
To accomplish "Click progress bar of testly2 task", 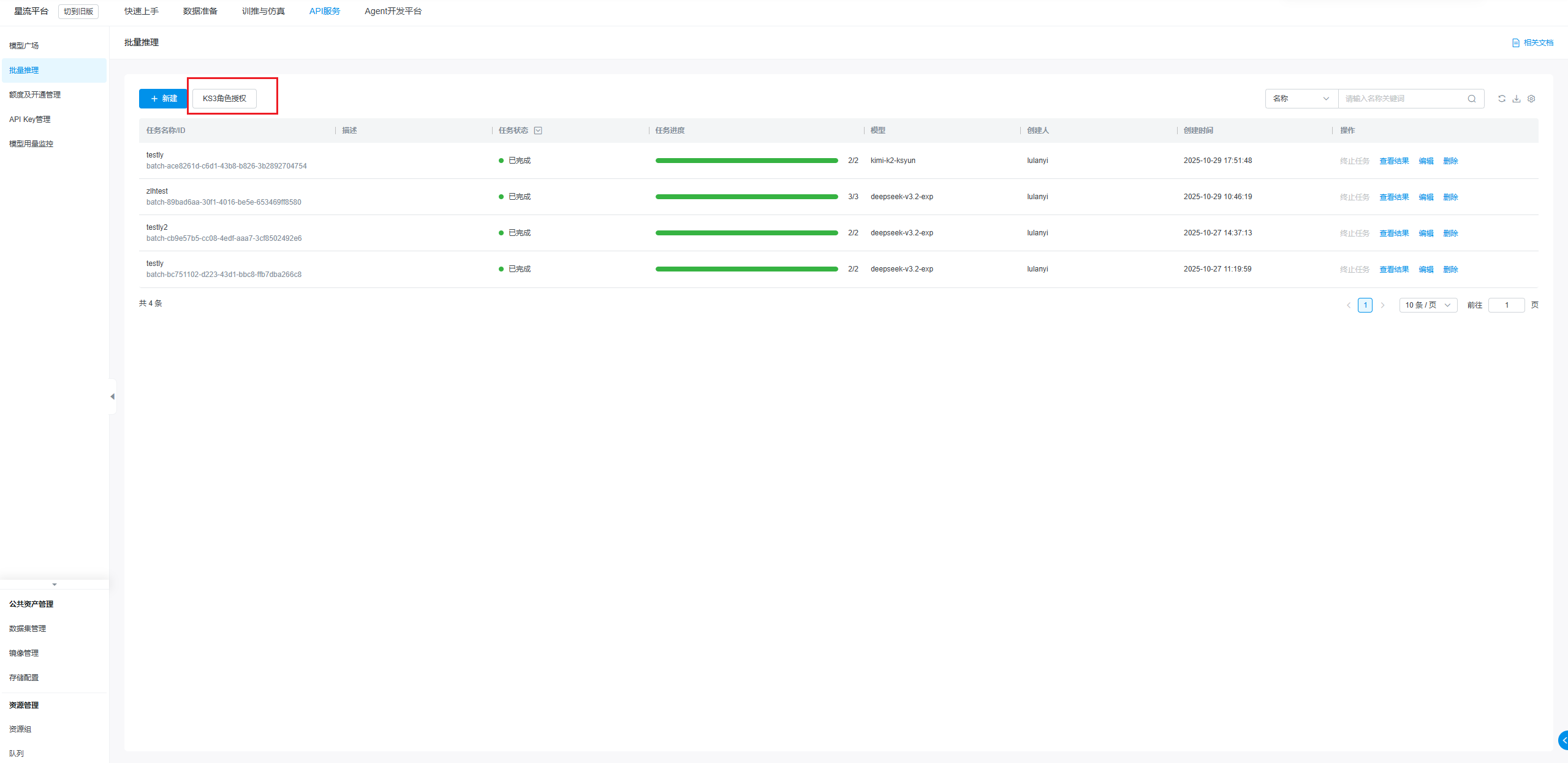I will [746, 233].
